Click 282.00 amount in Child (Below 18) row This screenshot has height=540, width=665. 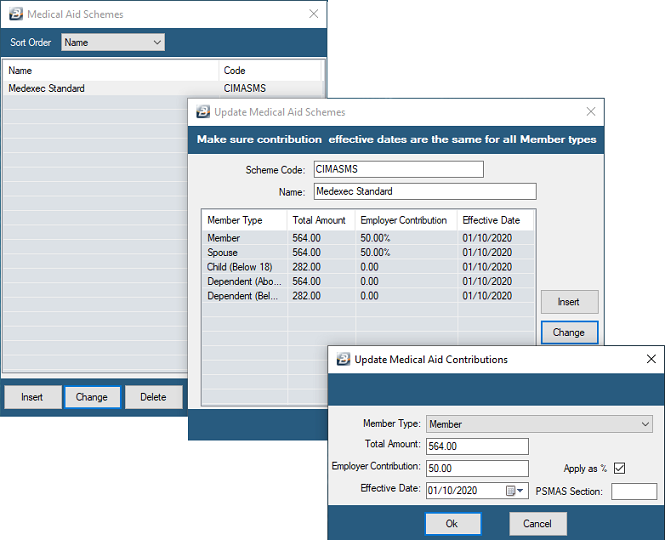[x=306, y=267]
